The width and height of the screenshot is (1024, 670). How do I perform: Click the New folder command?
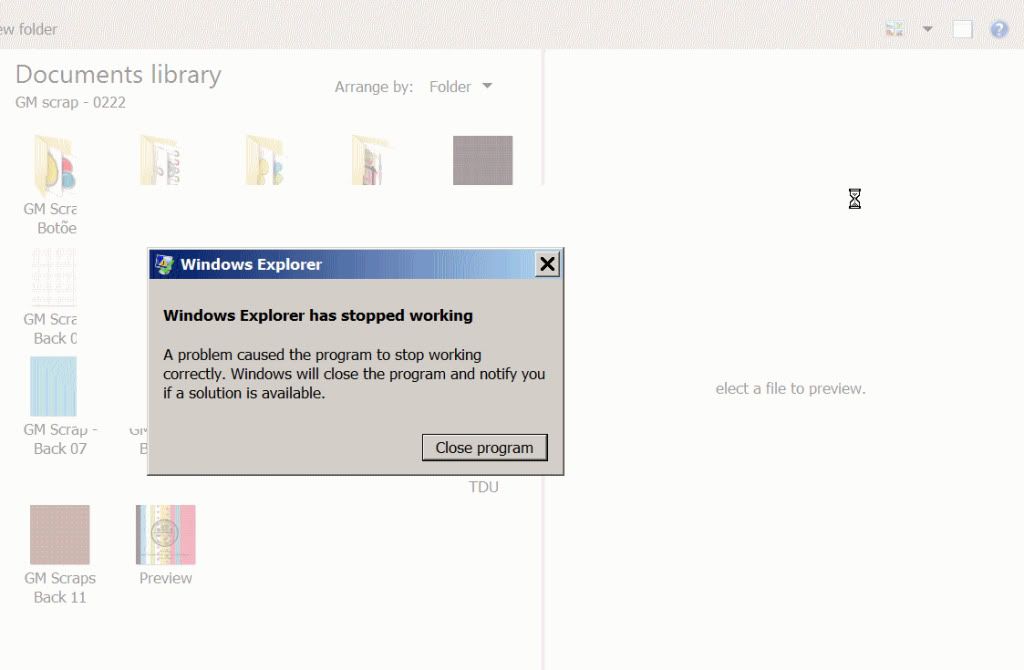click(30, 29)
